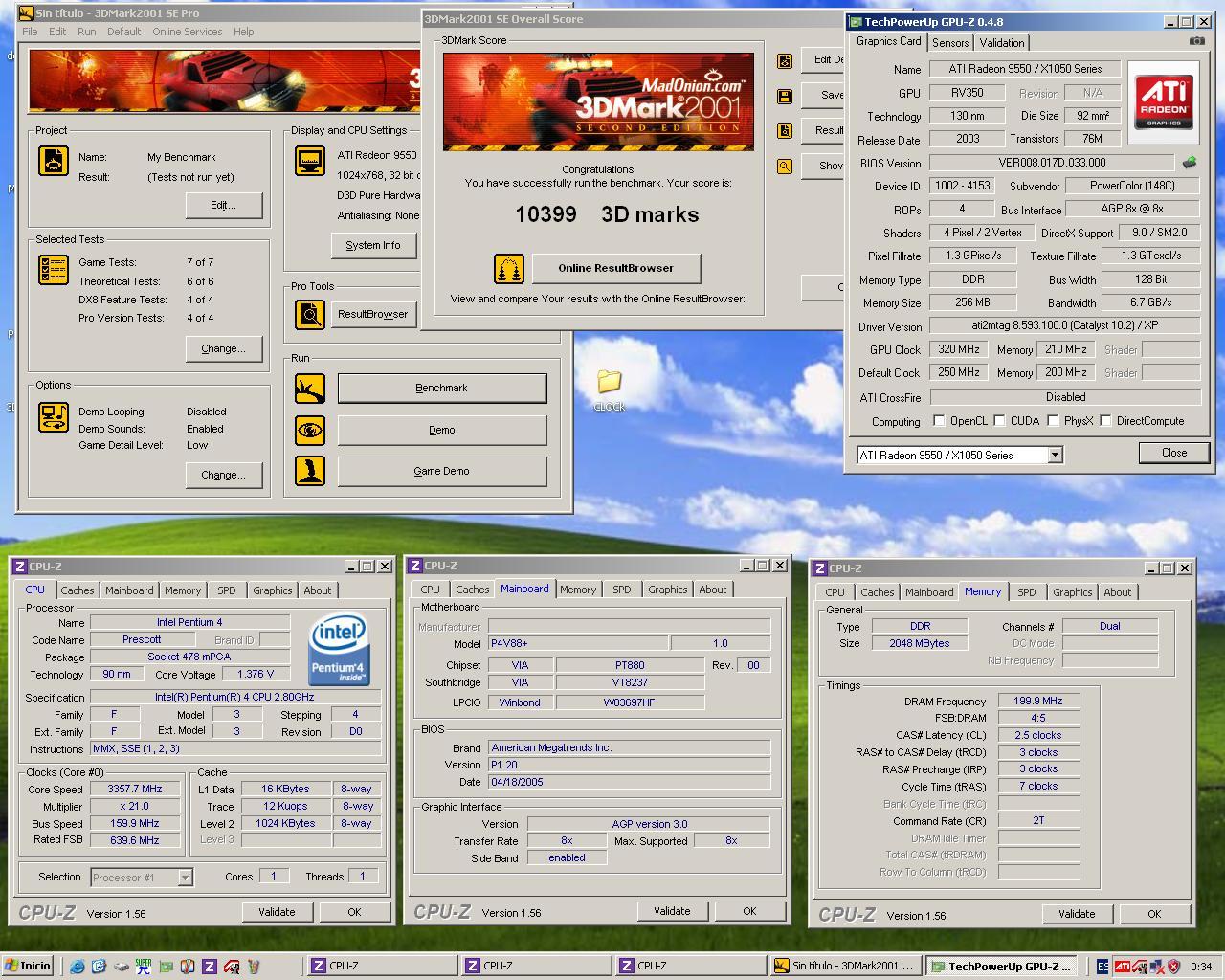Open the Default menu in 3DMark2001

coord(123,32)
